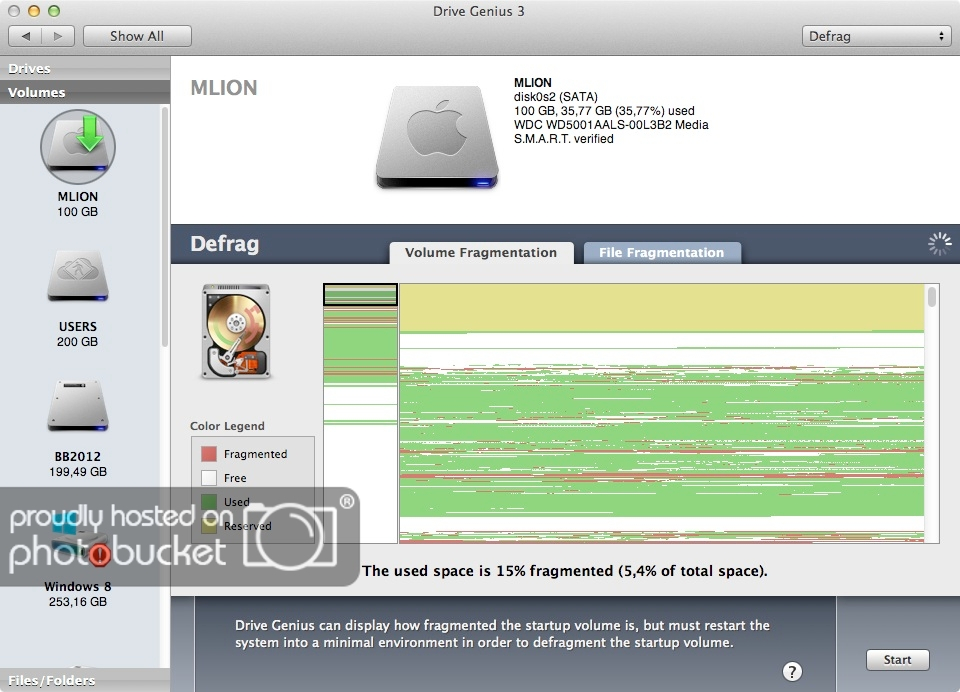Screen dimensions: 960x692
Task: Go forward with the right arrow button
Action: click(x=58, y=36)
